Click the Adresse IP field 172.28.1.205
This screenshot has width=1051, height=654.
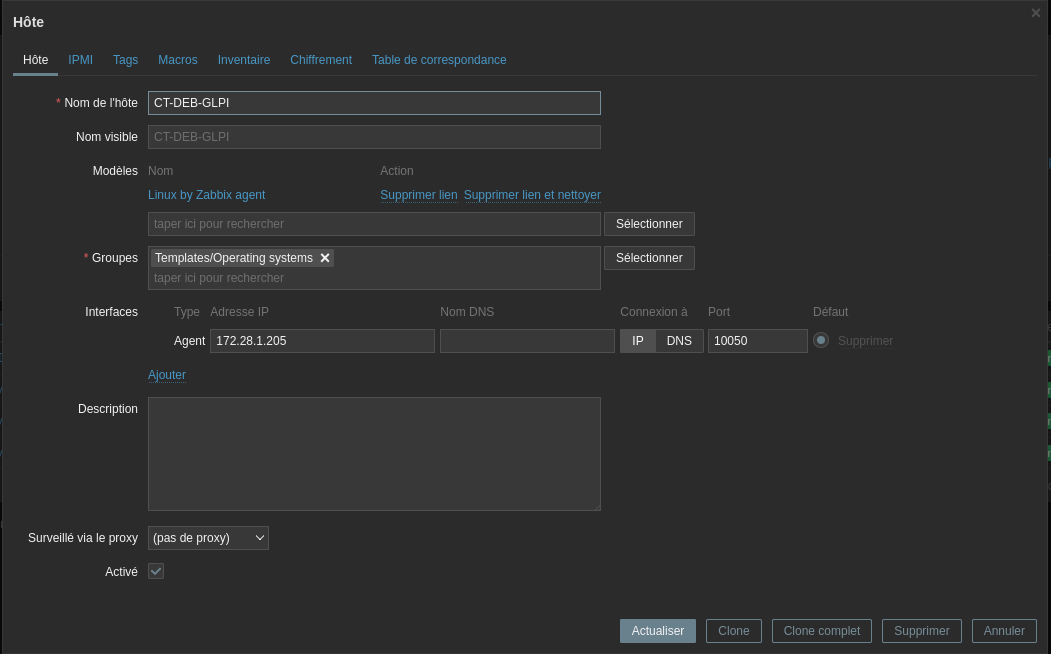[x=322, y=341]
